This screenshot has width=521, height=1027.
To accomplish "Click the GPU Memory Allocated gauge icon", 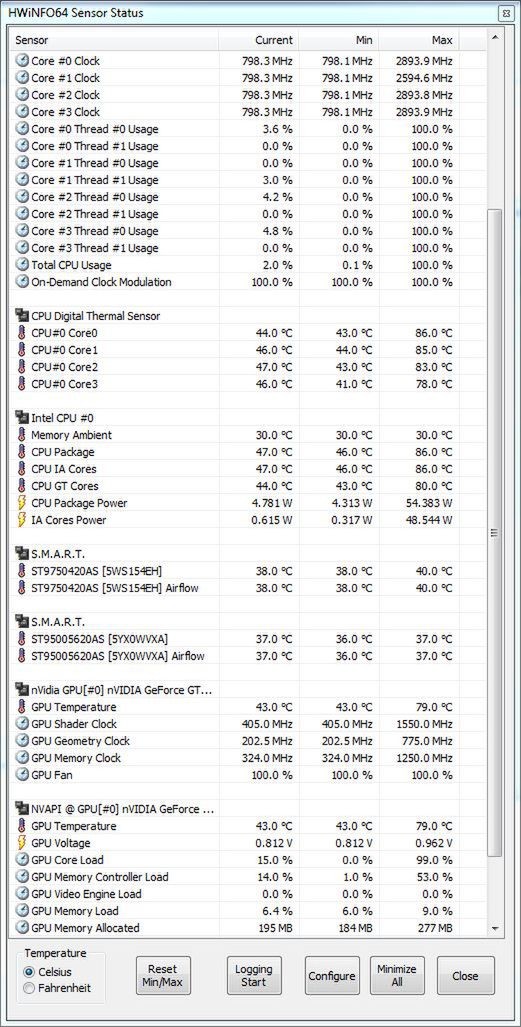I will (x=22, y=929).
